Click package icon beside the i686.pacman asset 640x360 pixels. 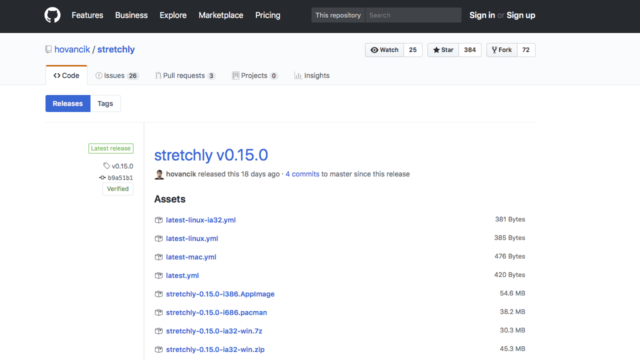pyautogui.click(x=159, y=313)
